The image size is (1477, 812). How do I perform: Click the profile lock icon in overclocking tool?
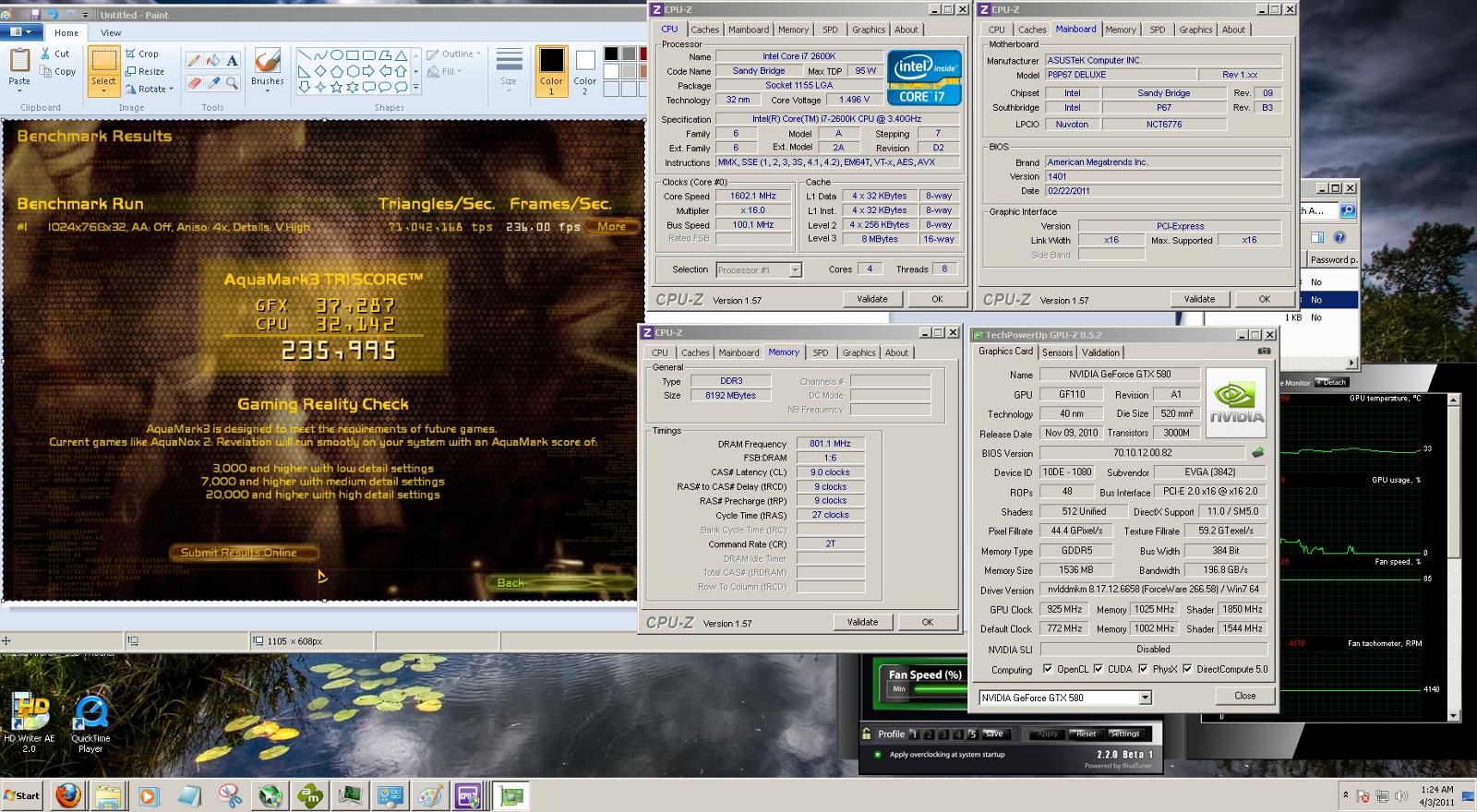pyautogui.click(x=867, y=734)
